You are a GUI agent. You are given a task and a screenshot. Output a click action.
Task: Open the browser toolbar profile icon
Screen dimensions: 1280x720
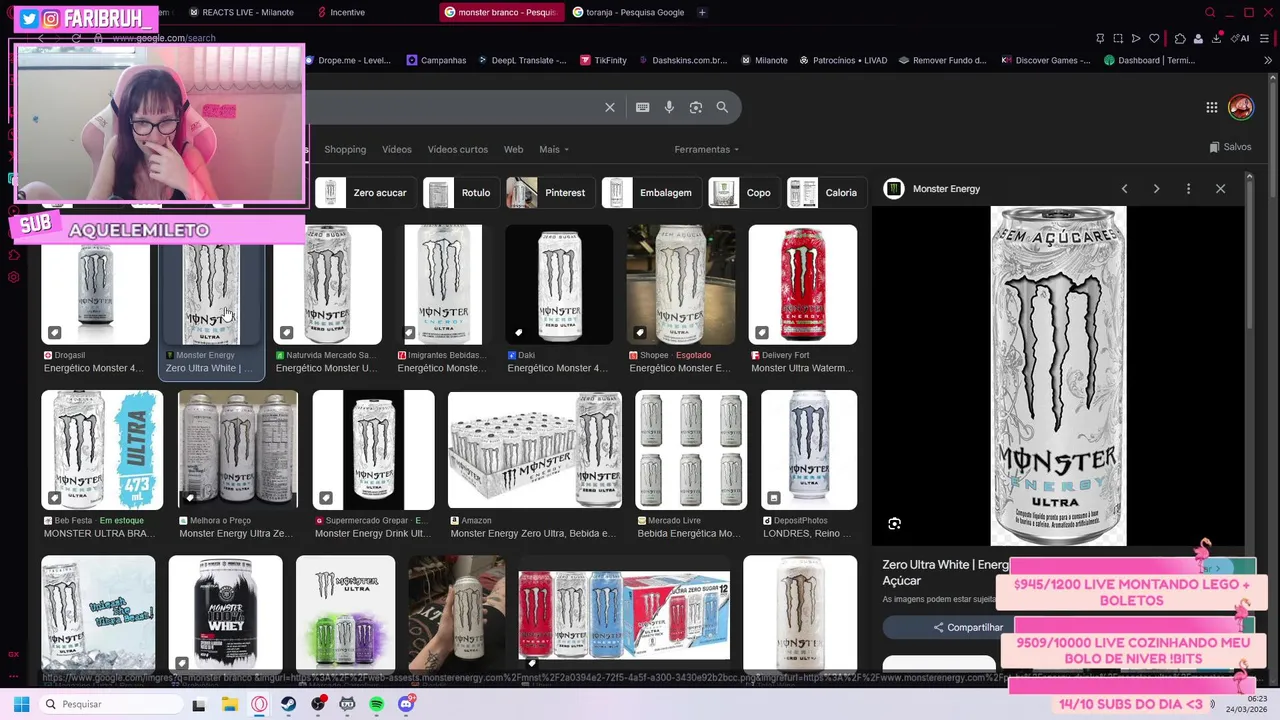click(x=1198, y=38)
